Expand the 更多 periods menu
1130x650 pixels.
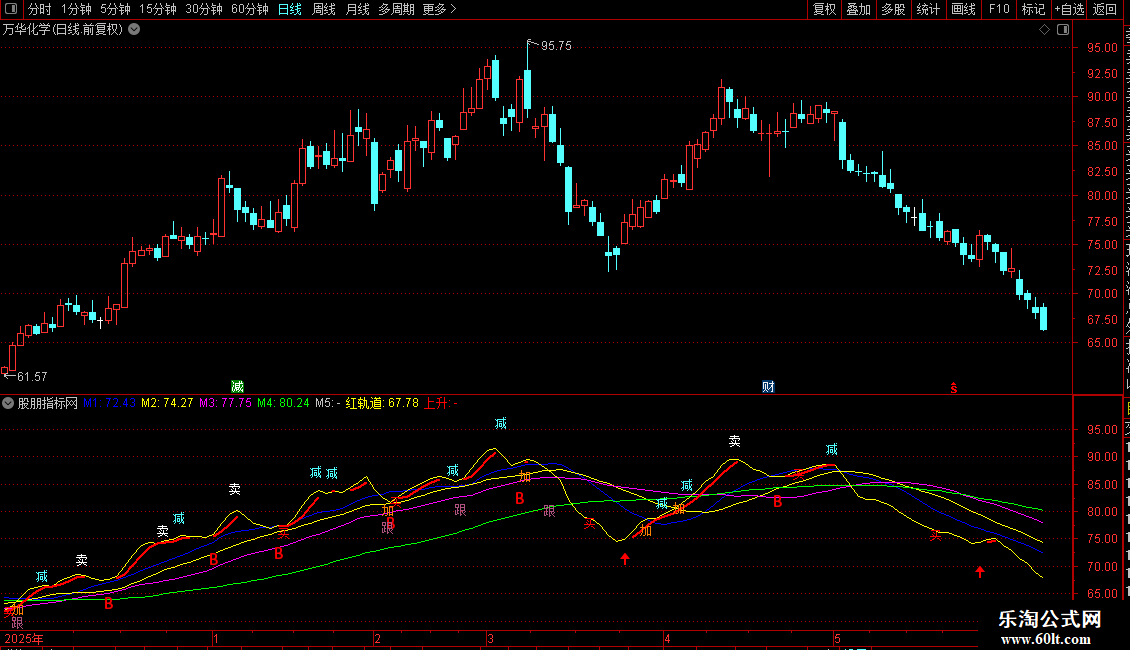click(440, 9)
